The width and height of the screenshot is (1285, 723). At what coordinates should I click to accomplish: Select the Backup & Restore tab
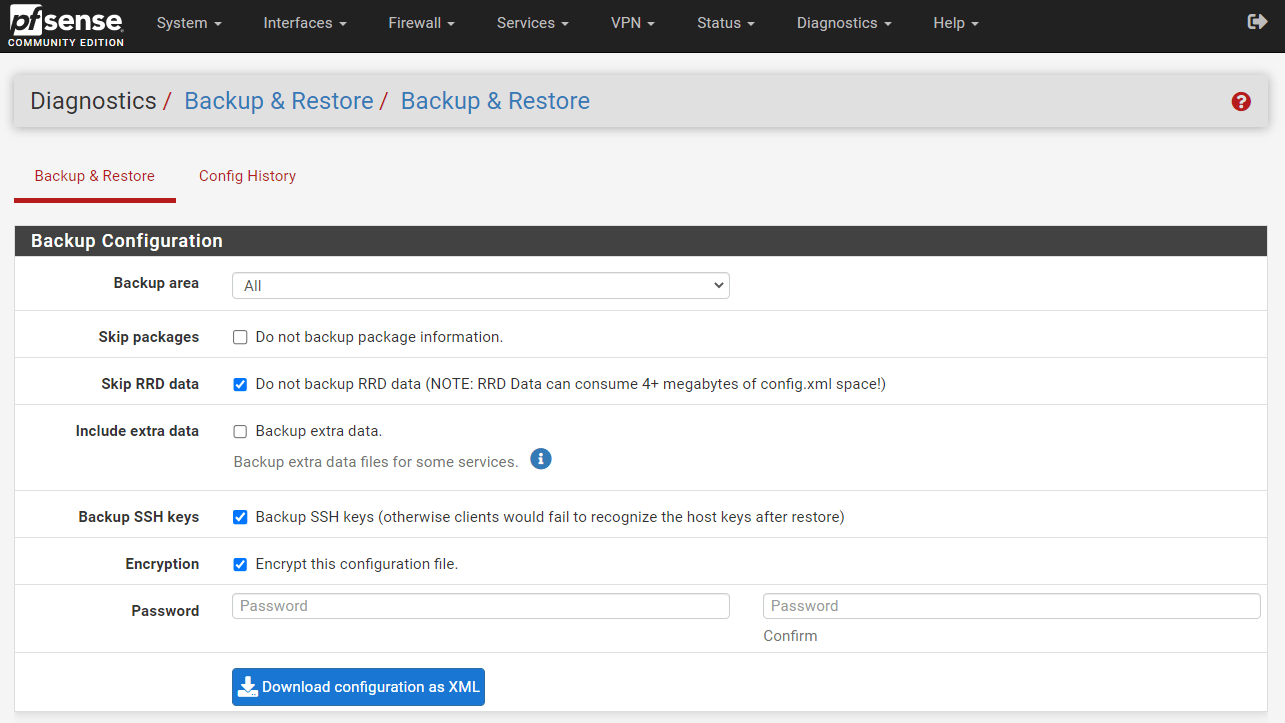[95, 176]
